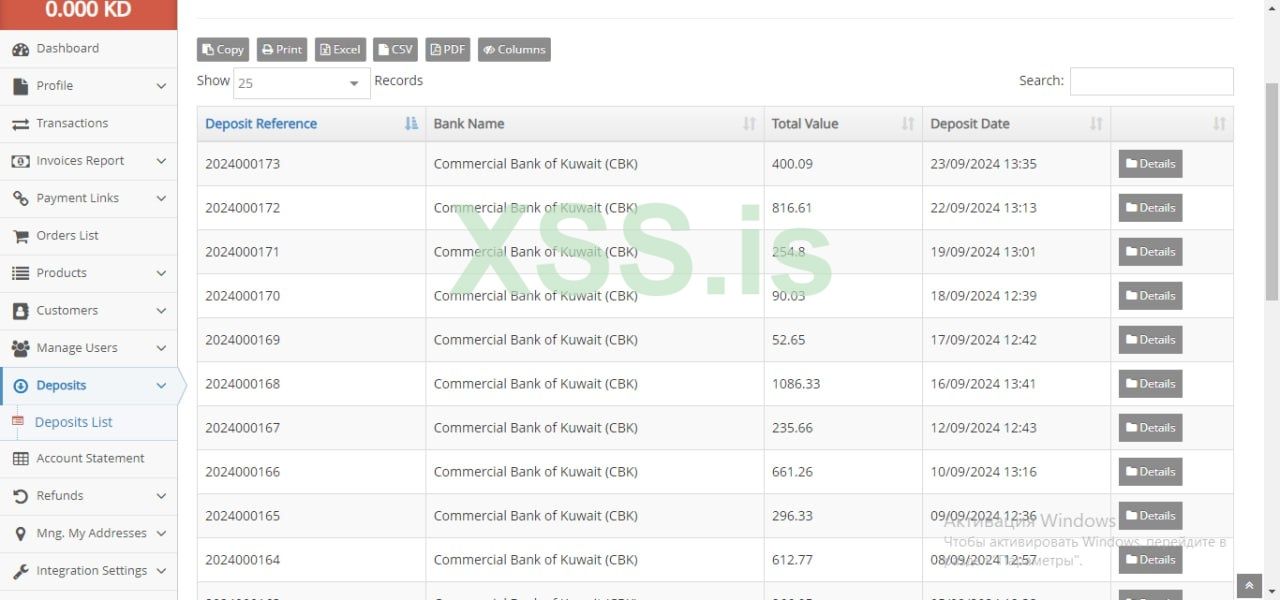Click the Account Statement table icon
Image resolution: width=1280 pixels, height=600 pixels.
click(x=20, y=459)
